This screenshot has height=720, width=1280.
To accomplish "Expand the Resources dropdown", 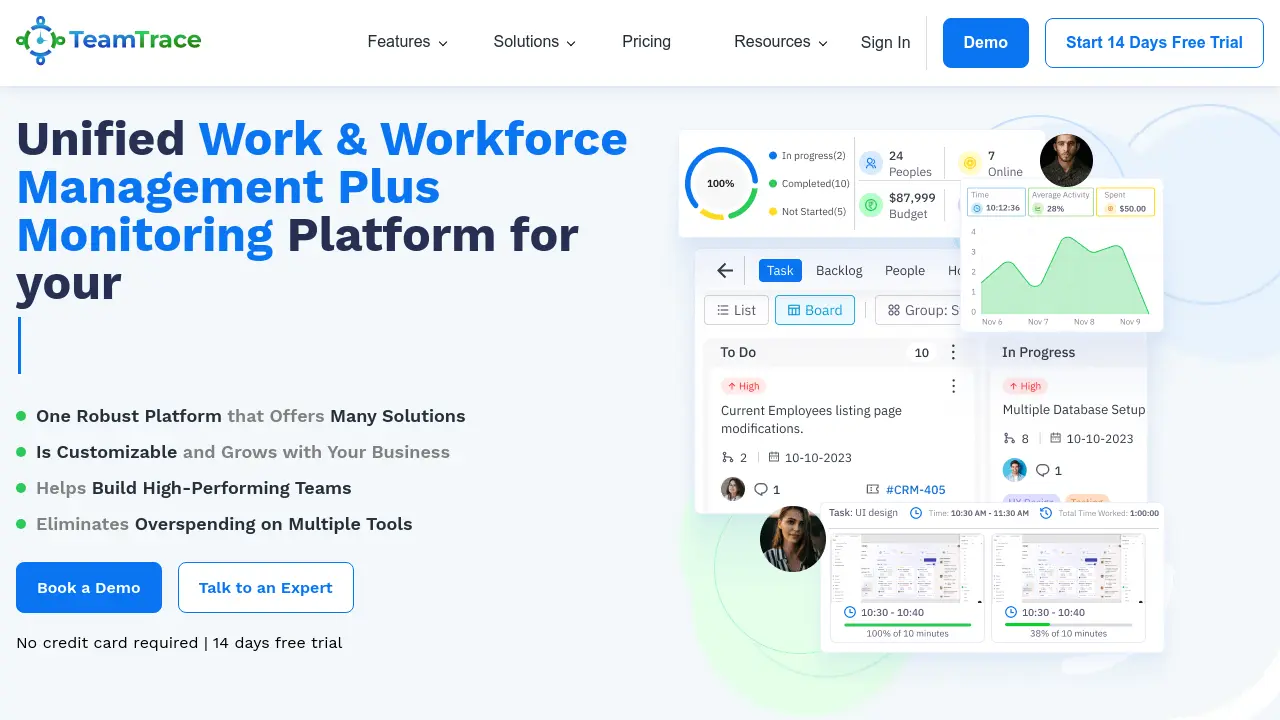I will pyautogui.click(x=781, y=42).
